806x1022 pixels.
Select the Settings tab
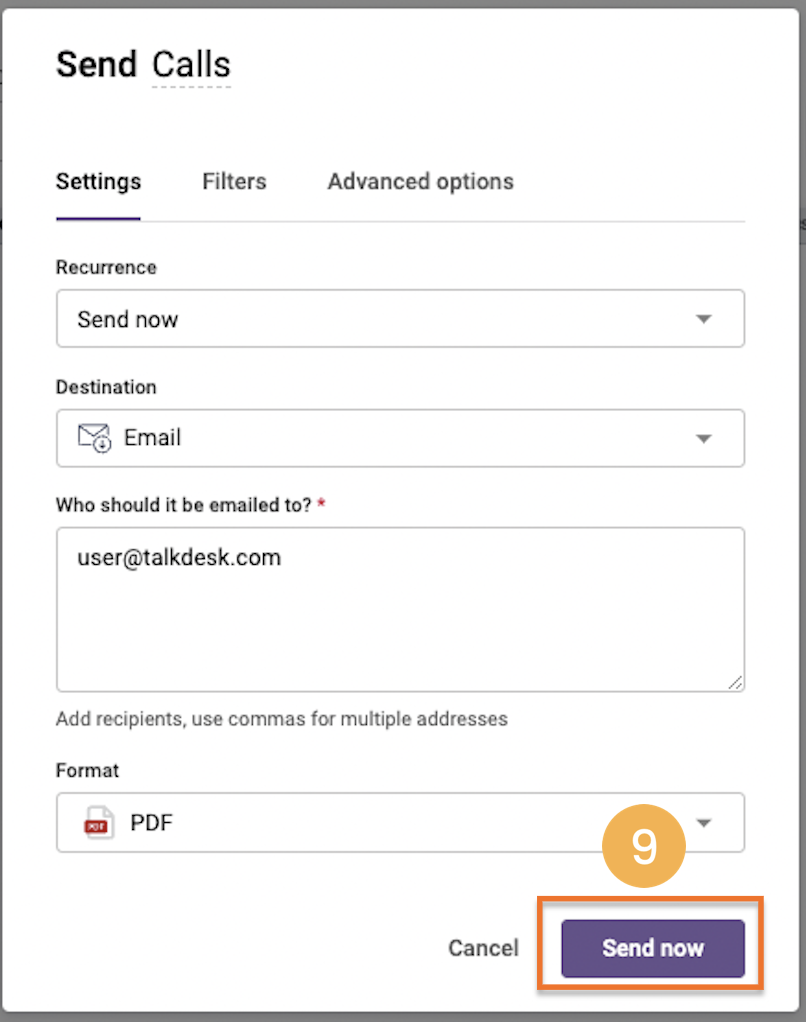(x=98, y=181)
